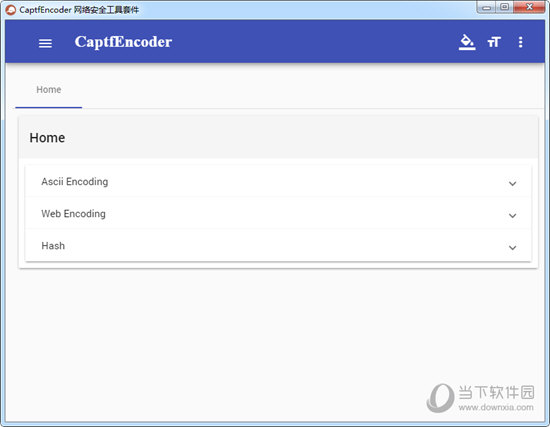The width and height of the screenshot is (550, 427).
Task: Click the Ascii Encoding label
Action: tap(75, 182)
